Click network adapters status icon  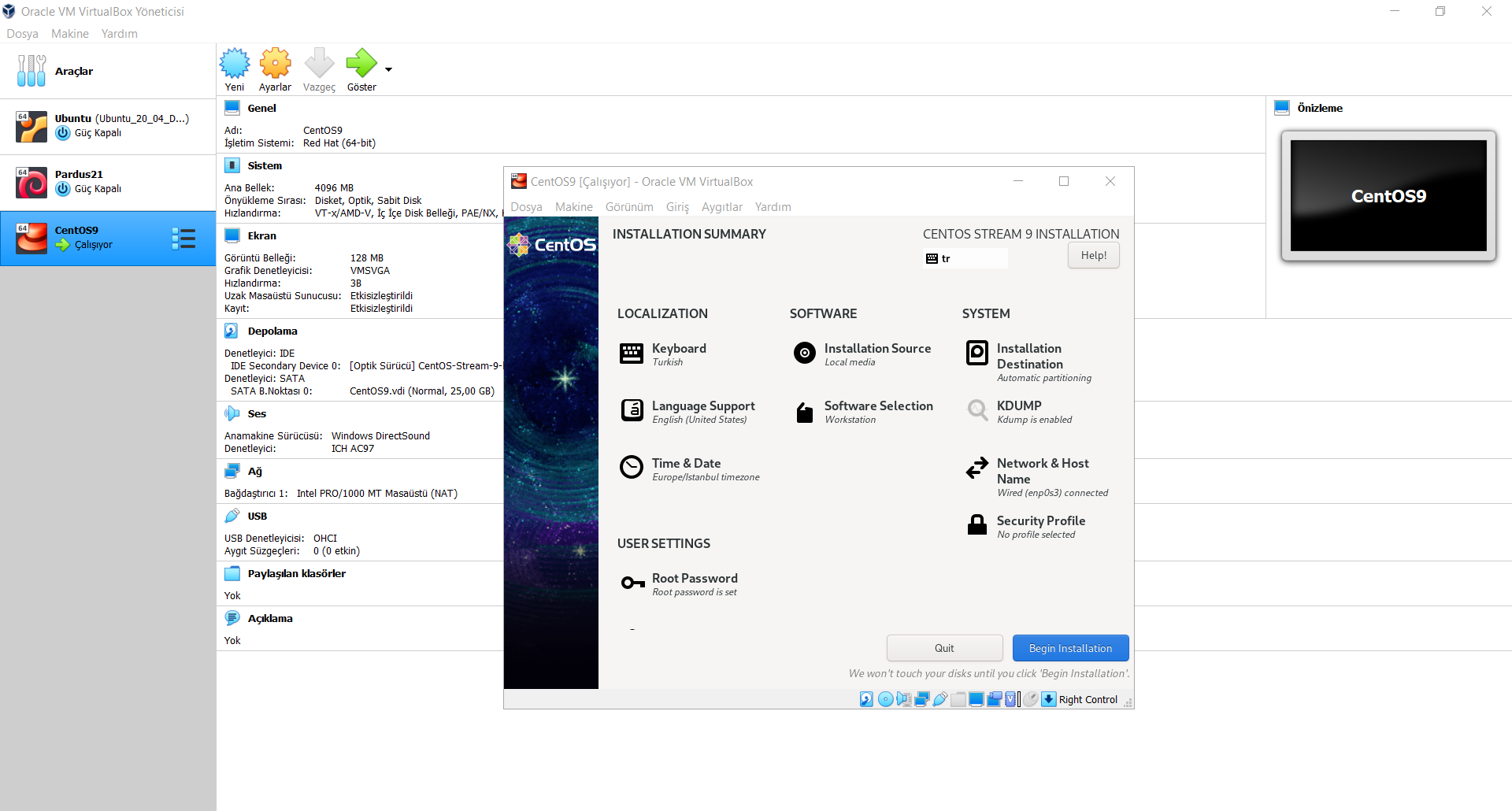[x=921, y=699]
